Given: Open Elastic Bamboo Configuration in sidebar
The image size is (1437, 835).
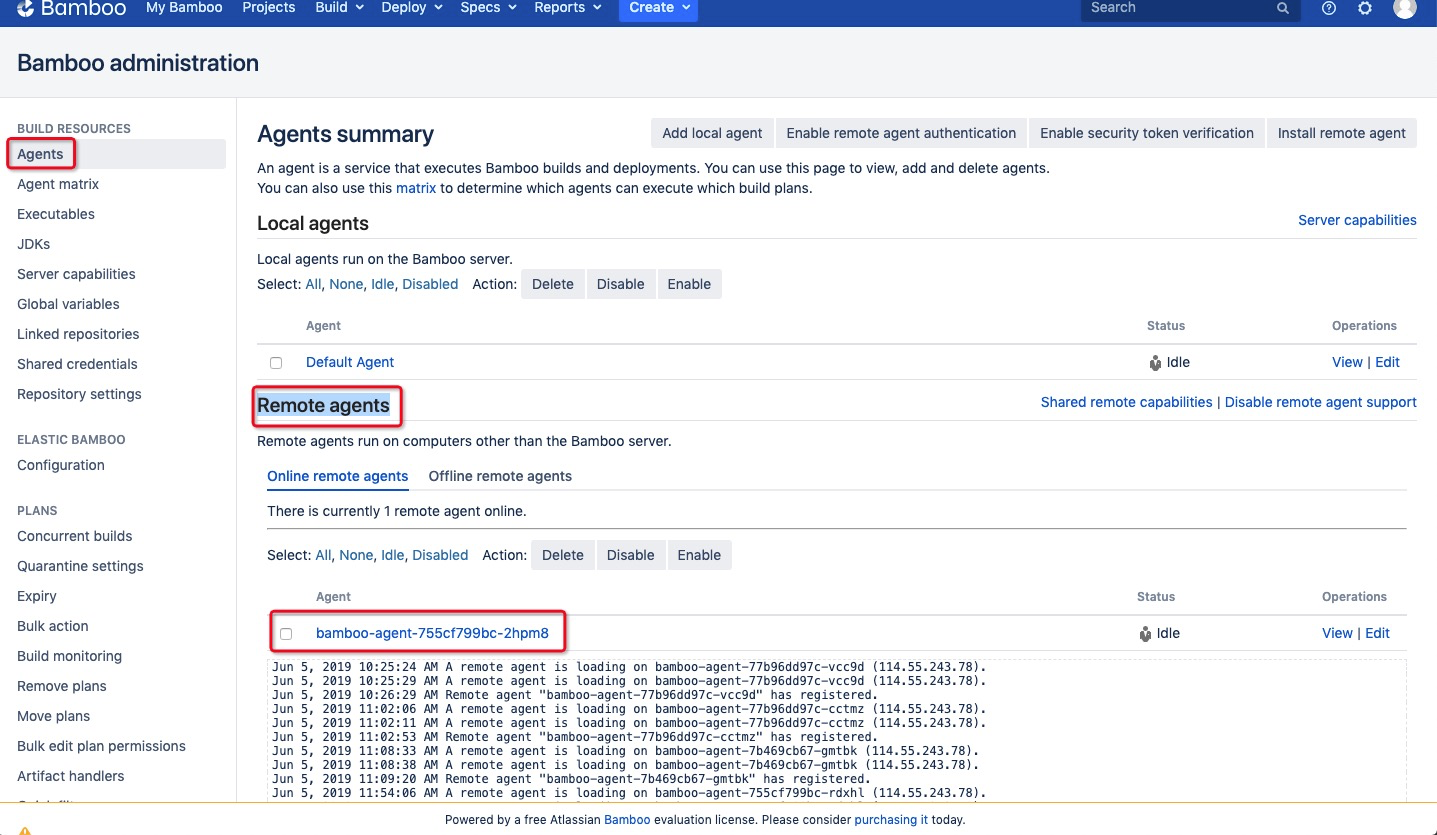Looking at the screenshot, I should click(x=61, y=465).
